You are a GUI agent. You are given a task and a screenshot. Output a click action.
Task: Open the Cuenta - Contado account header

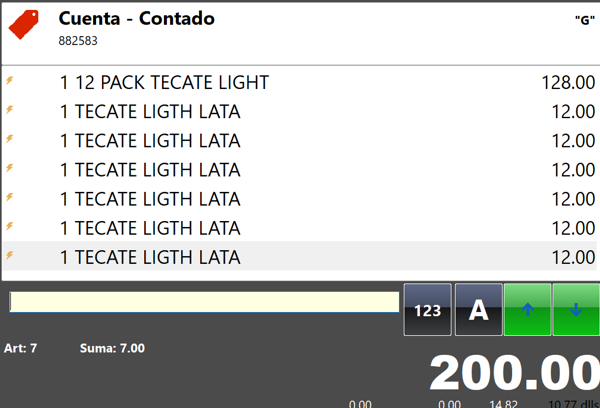coord(137,19)
